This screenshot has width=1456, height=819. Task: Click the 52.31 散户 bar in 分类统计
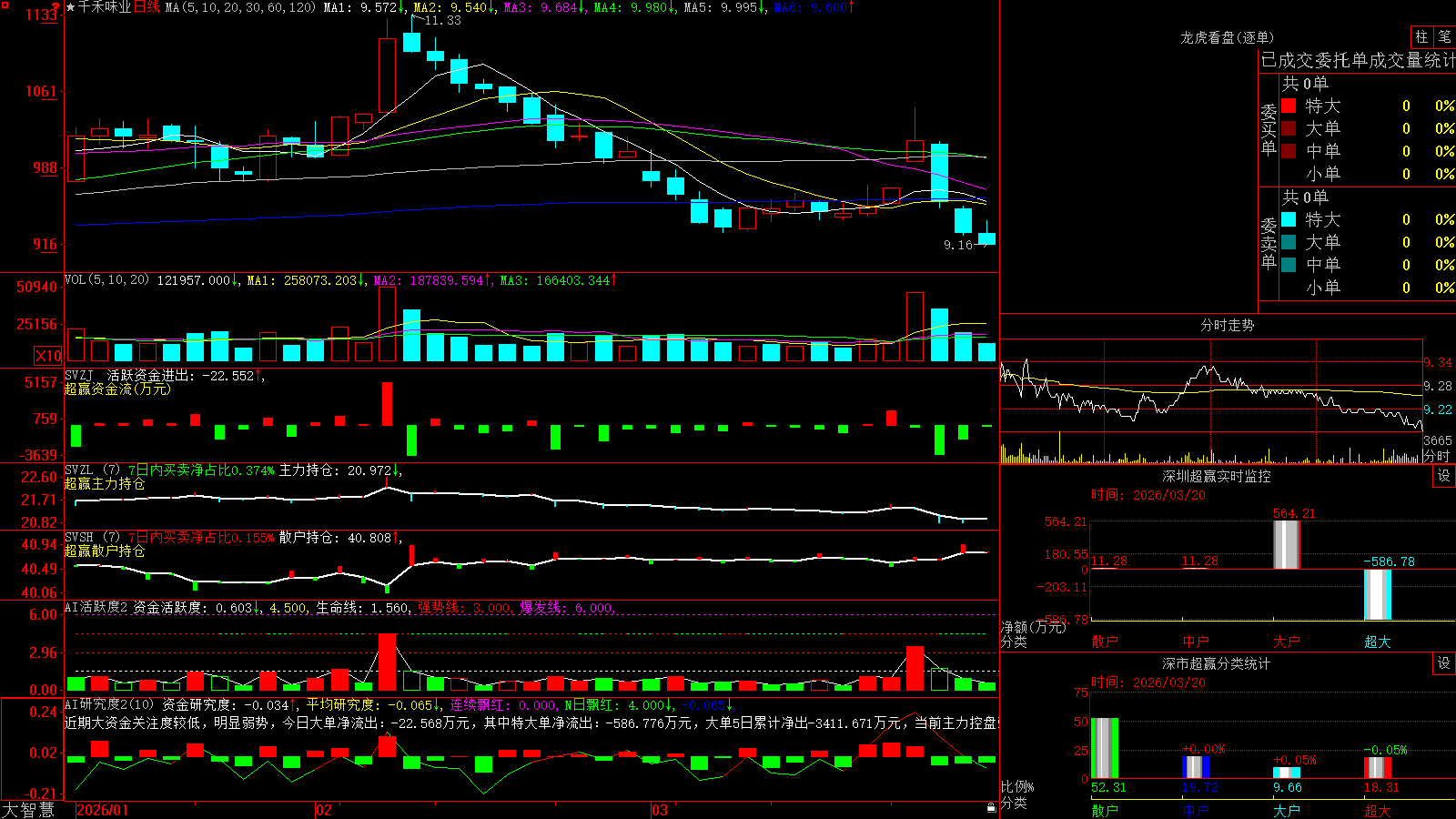click(1105, 748)
